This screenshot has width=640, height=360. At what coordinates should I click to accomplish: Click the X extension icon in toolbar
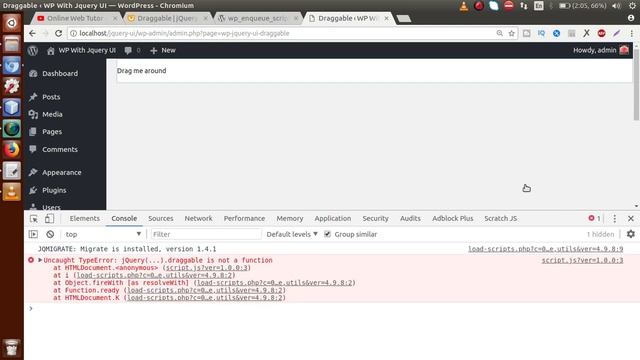pos(586,33)
